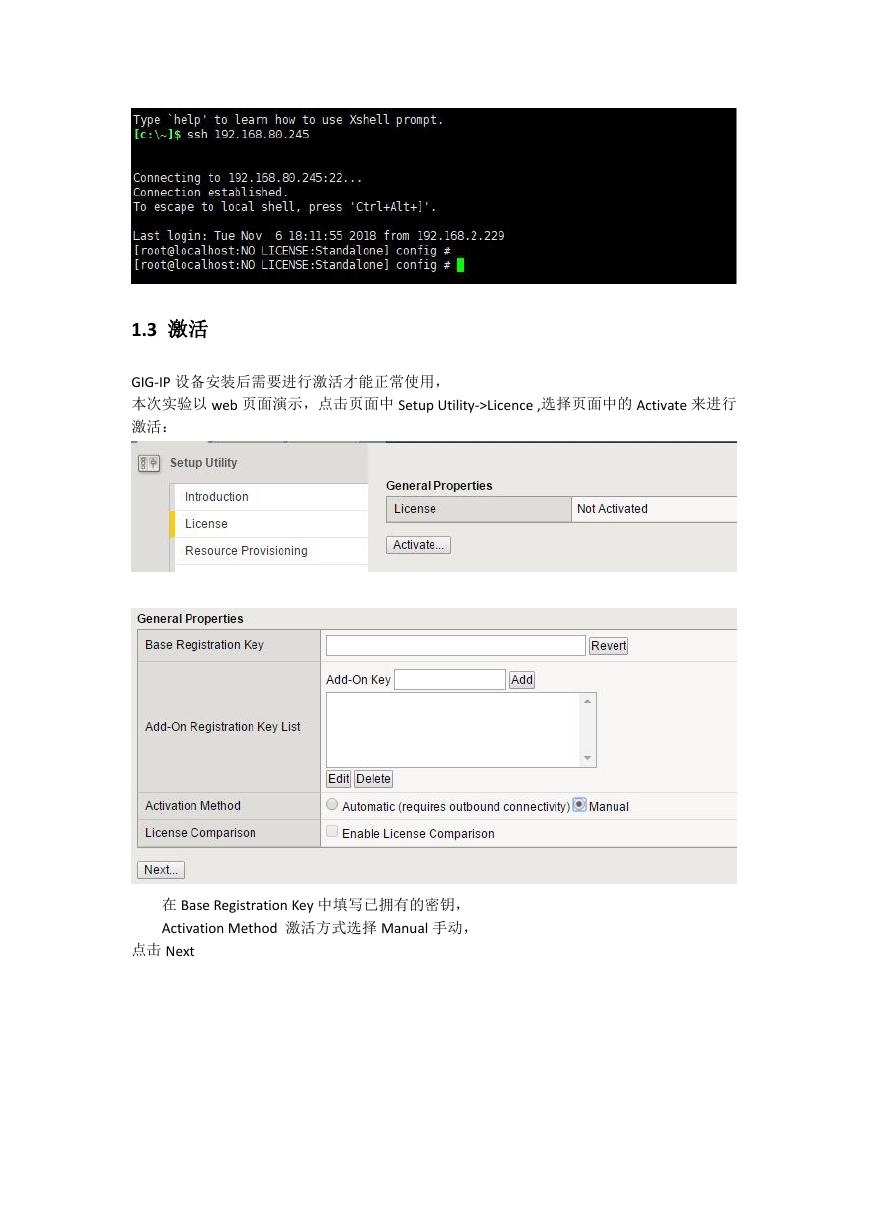Click the Edit button

click(x=338, y=779)
